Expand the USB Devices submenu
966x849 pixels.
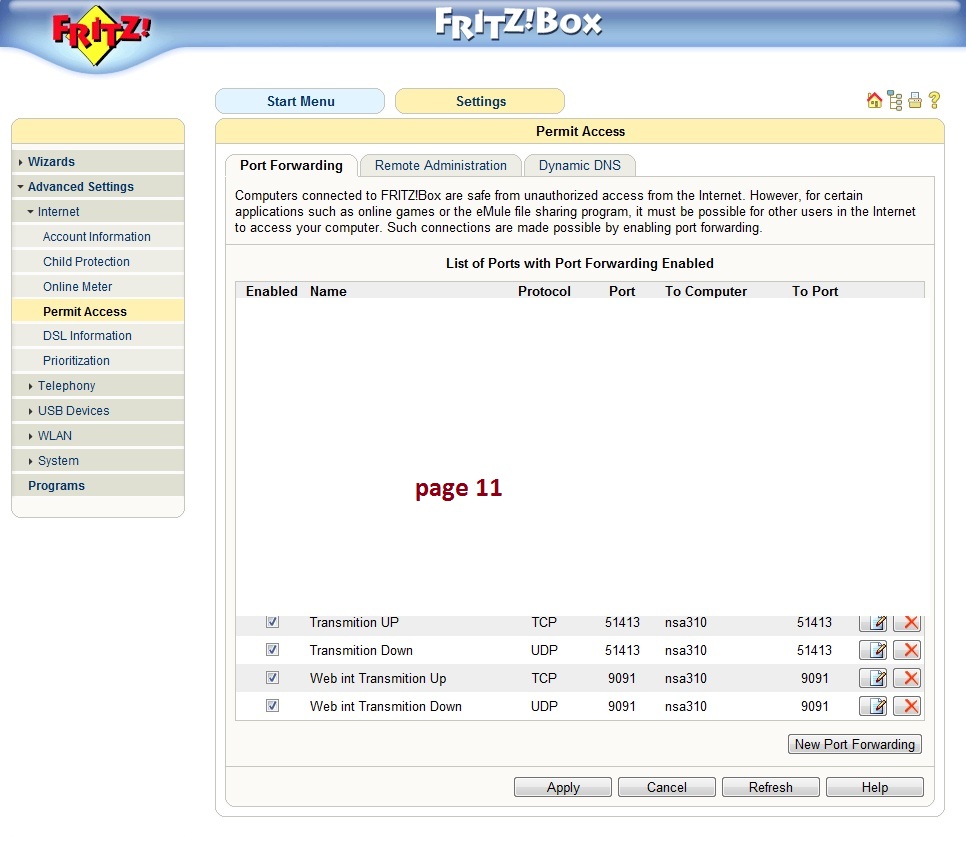pyautogui.click(x=98, y=410)
